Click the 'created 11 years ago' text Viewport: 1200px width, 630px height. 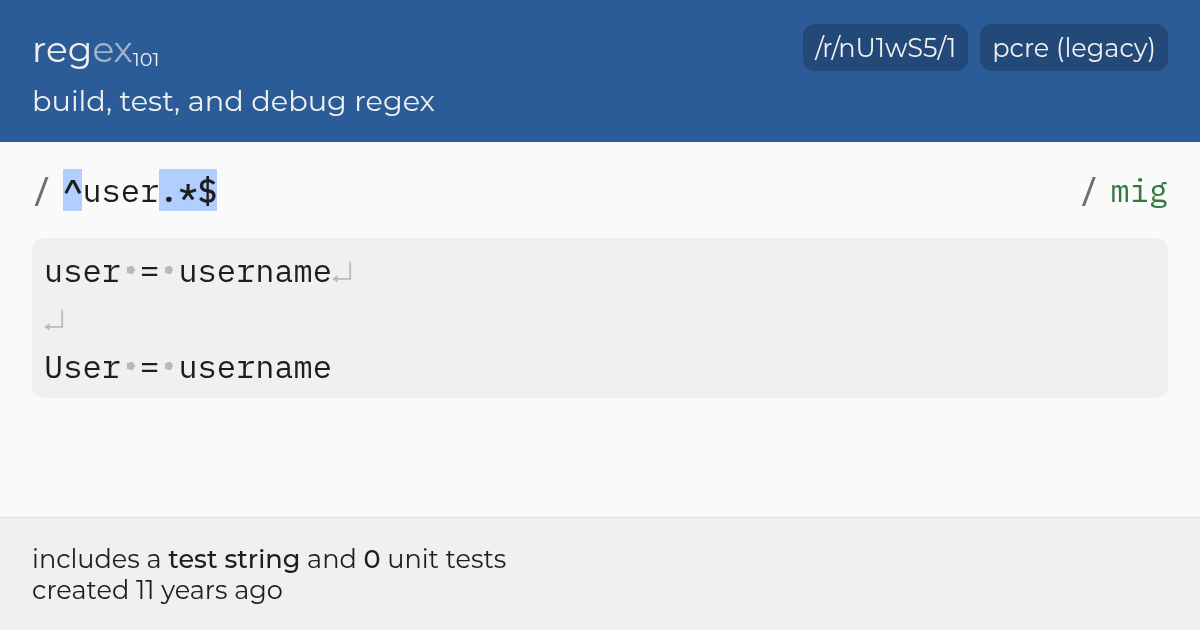(x=157, y=590)
